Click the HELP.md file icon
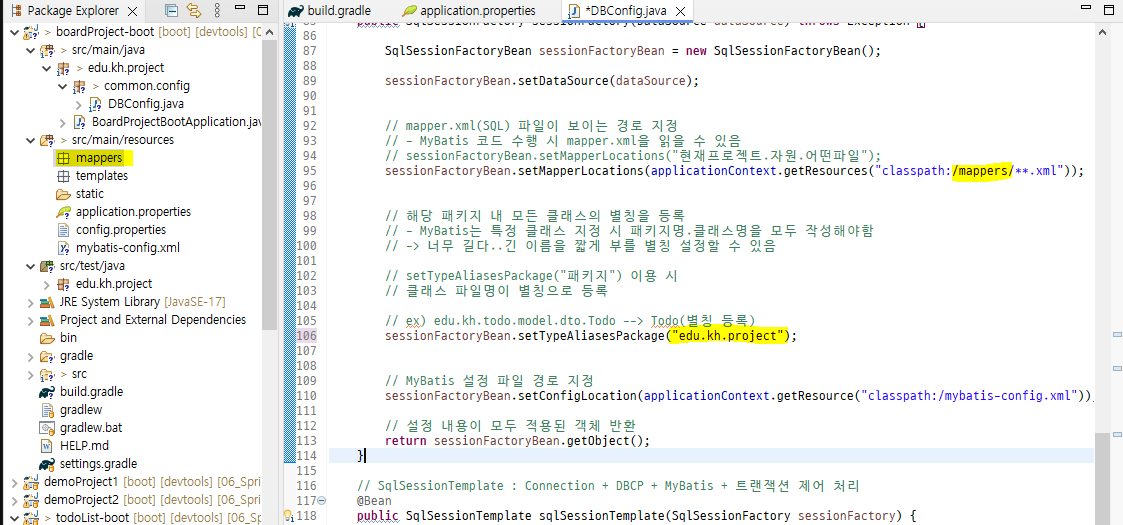This screenshot has height=525, width=1123. click(47, 446)
